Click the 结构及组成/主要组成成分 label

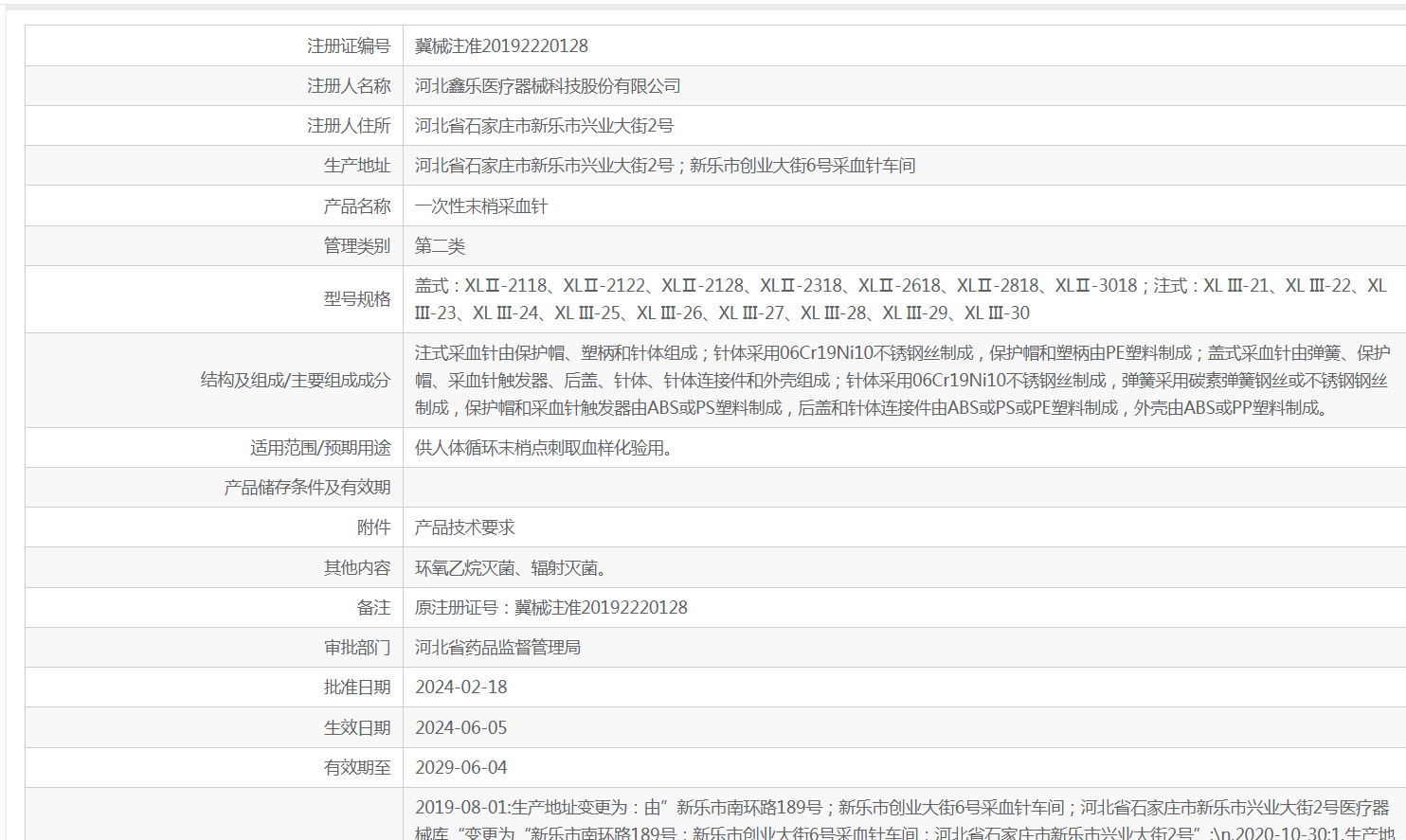tap(296, 380)
